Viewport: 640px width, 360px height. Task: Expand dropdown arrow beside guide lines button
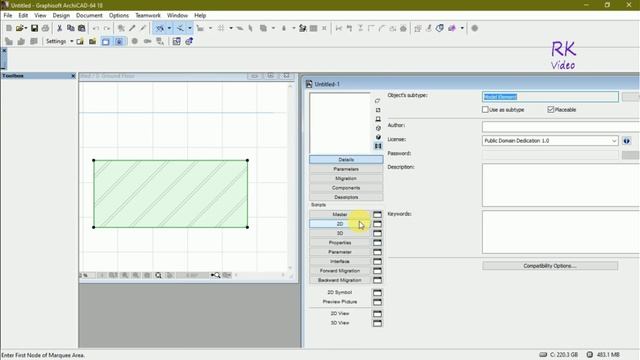tap(169, 28)
